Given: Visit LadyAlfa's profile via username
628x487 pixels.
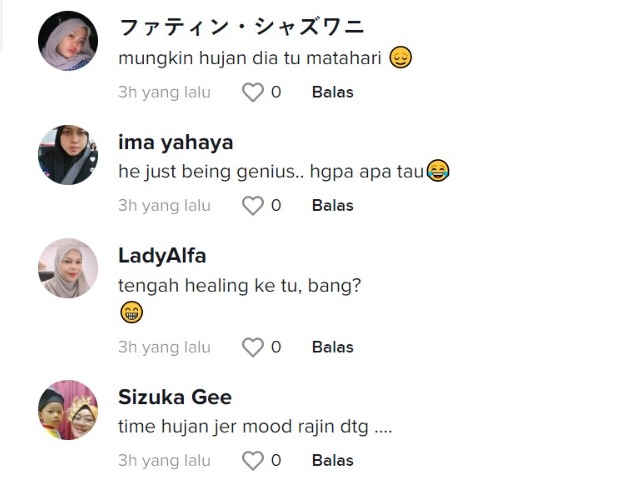Looking at the screenshot, I should point(162,256).
